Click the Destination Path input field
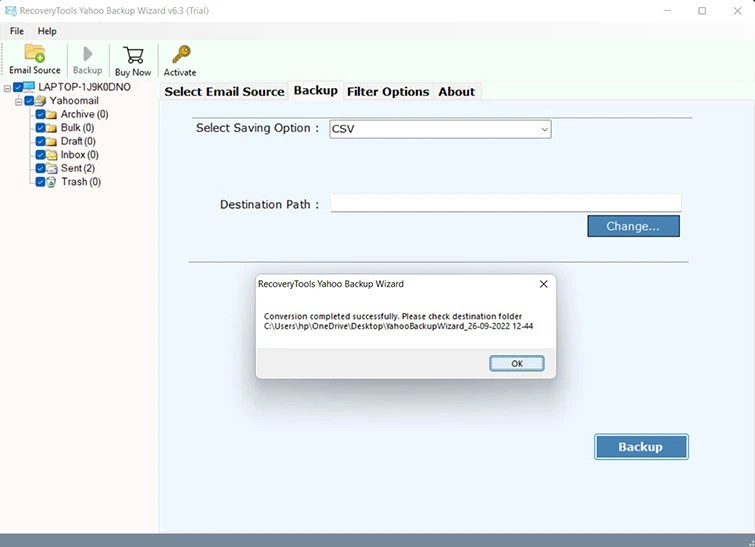 click(506, 203)
